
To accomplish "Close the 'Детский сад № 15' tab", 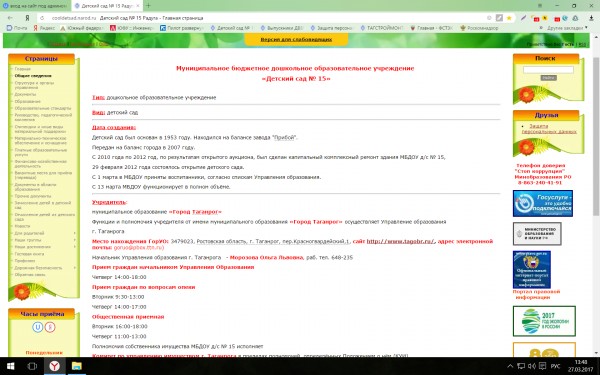I will point(137,6).
